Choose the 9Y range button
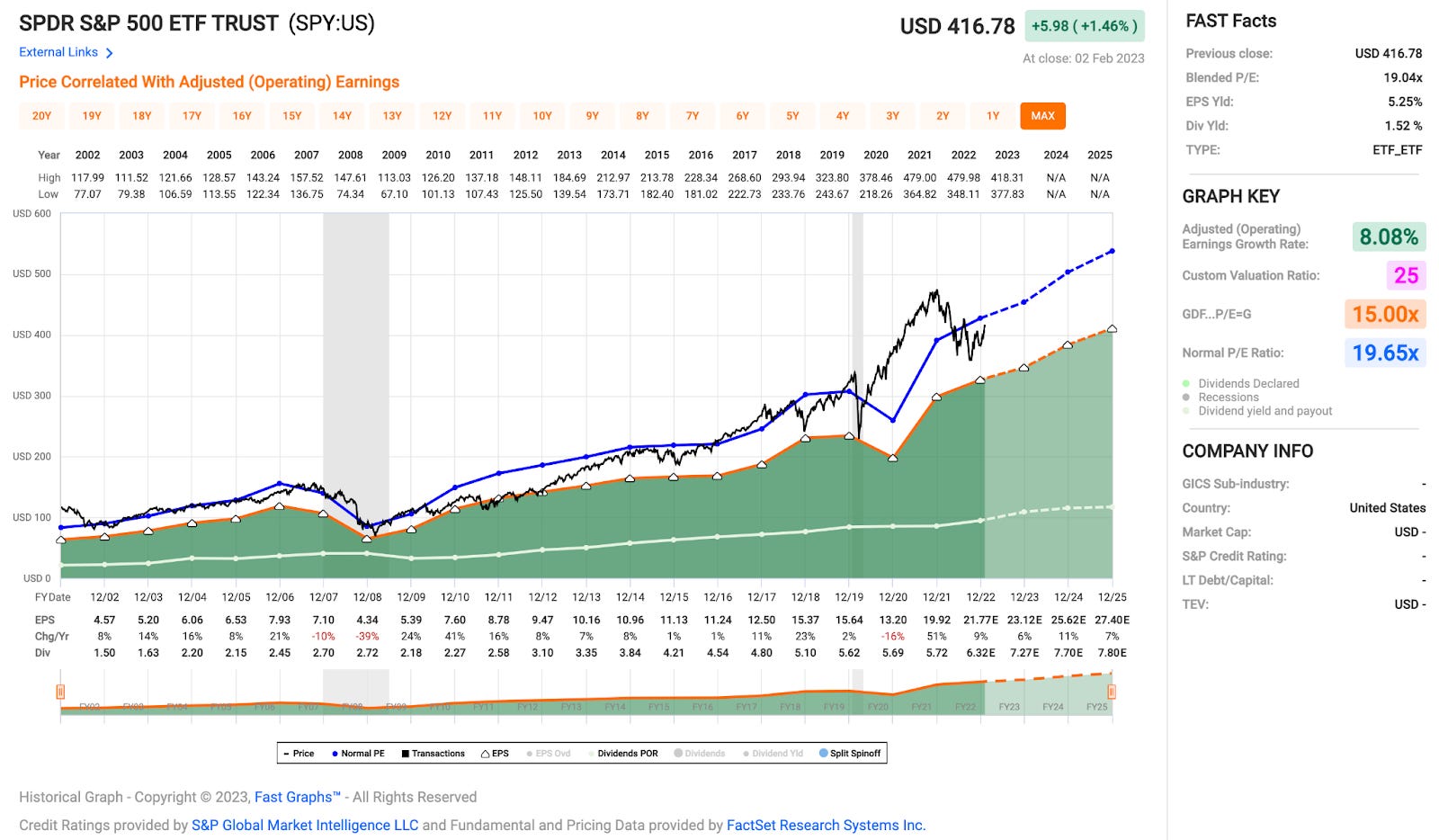 [x=593, y=116]
